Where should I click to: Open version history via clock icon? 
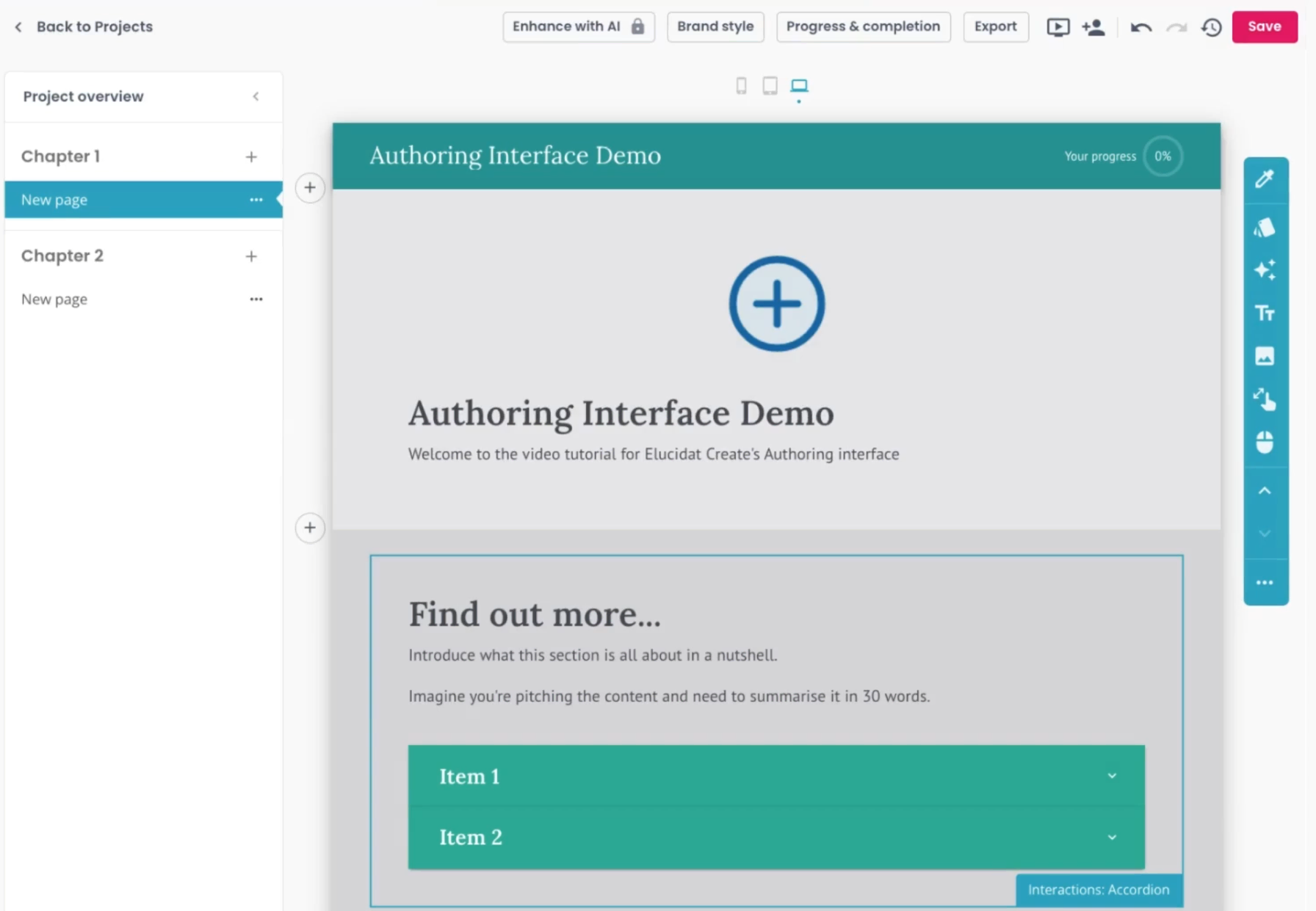click(x=1211, y=26)
